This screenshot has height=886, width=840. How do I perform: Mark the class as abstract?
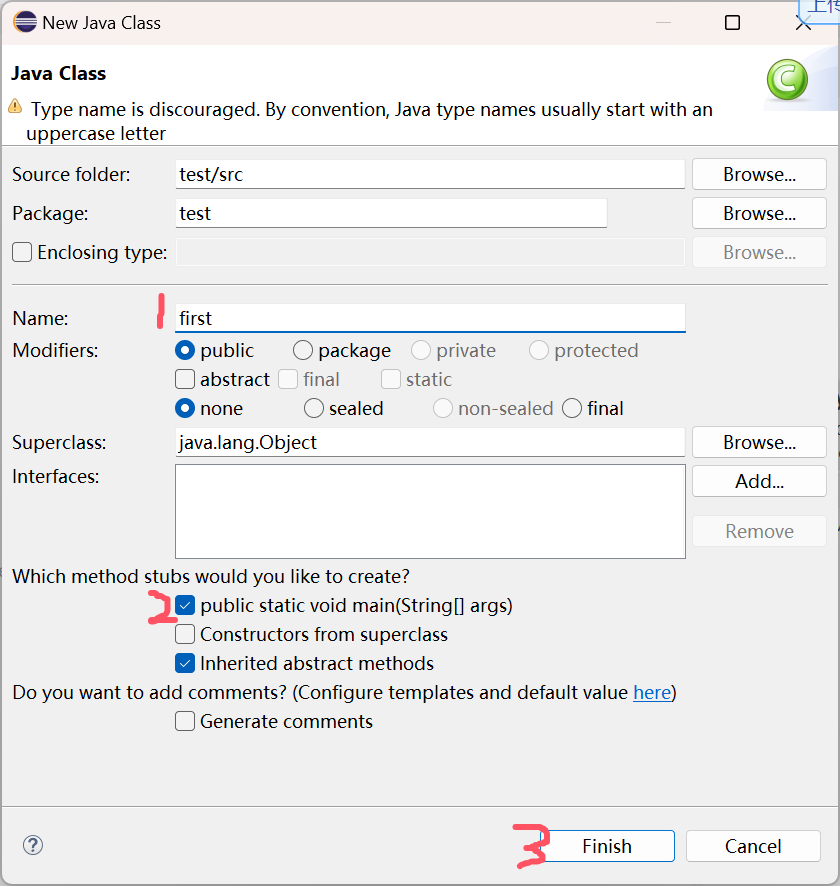(185, 379)
